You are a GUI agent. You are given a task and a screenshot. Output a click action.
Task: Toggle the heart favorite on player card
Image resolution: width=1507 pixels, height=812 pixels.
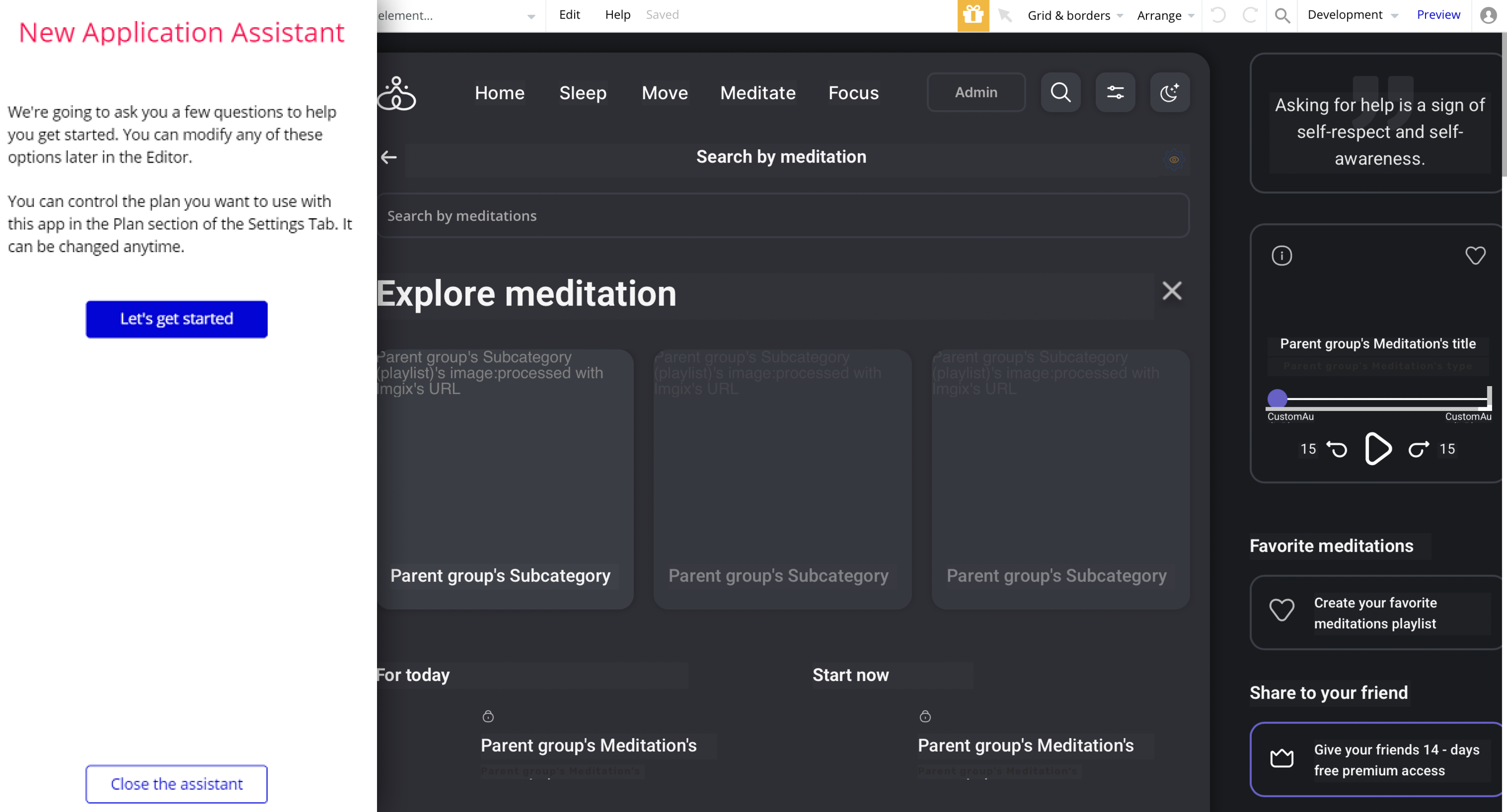pyautogui.click(x=1475, y=255)
